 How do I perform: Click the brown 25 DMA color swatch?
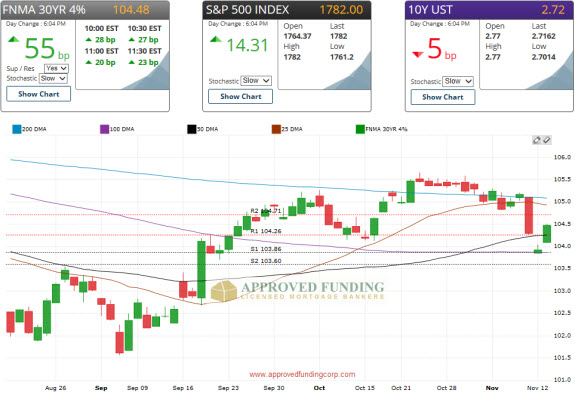[x=276, y=129]
